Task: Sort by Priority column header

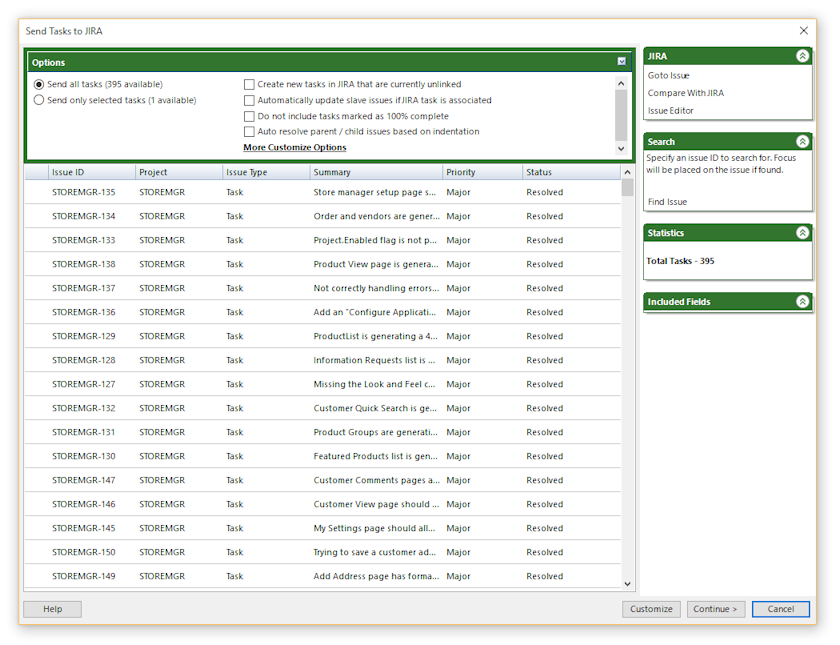Action: click(x=483, y=172)
